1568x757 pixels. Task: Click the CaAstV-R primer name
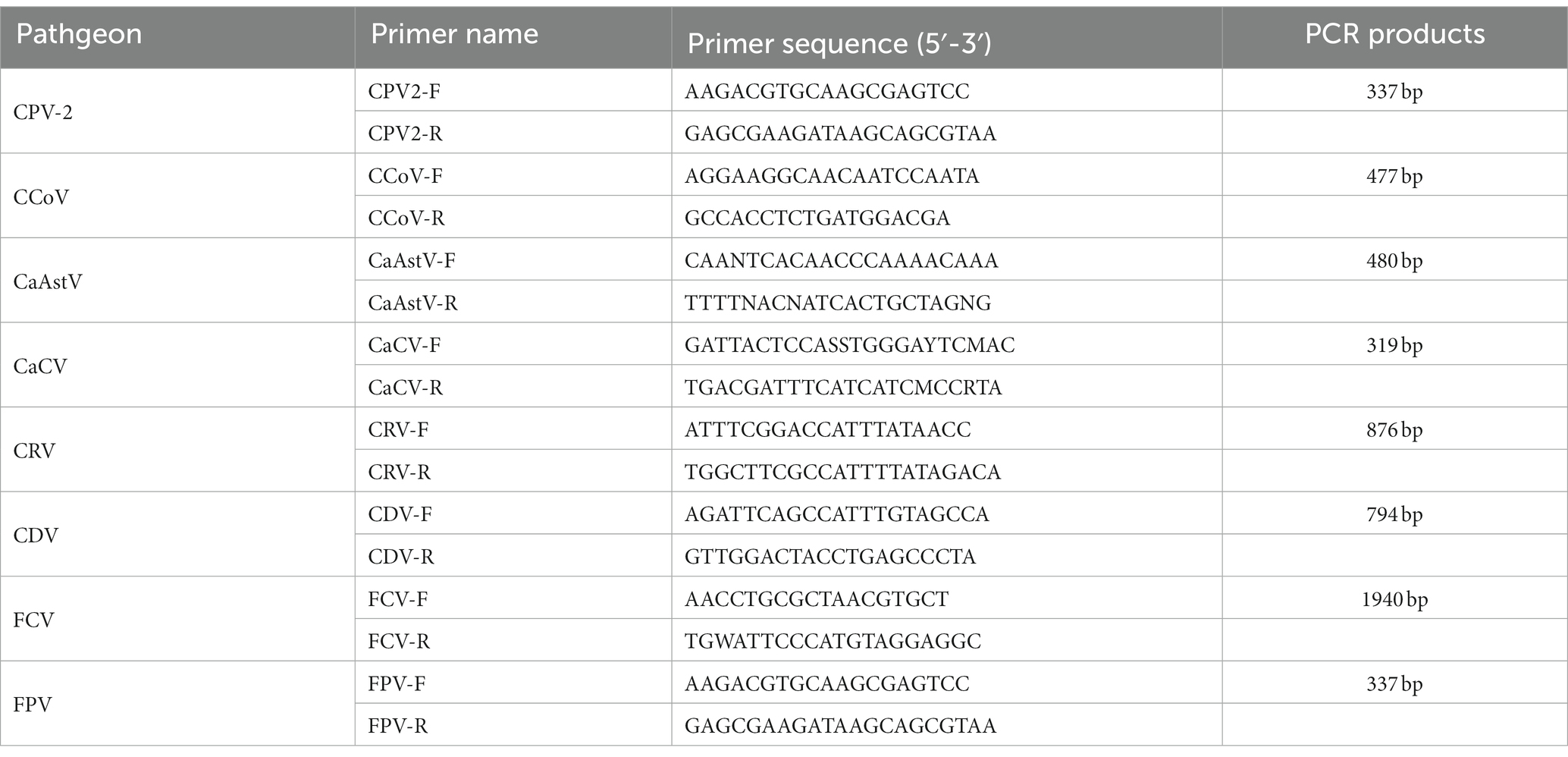[x=413, y=303]
